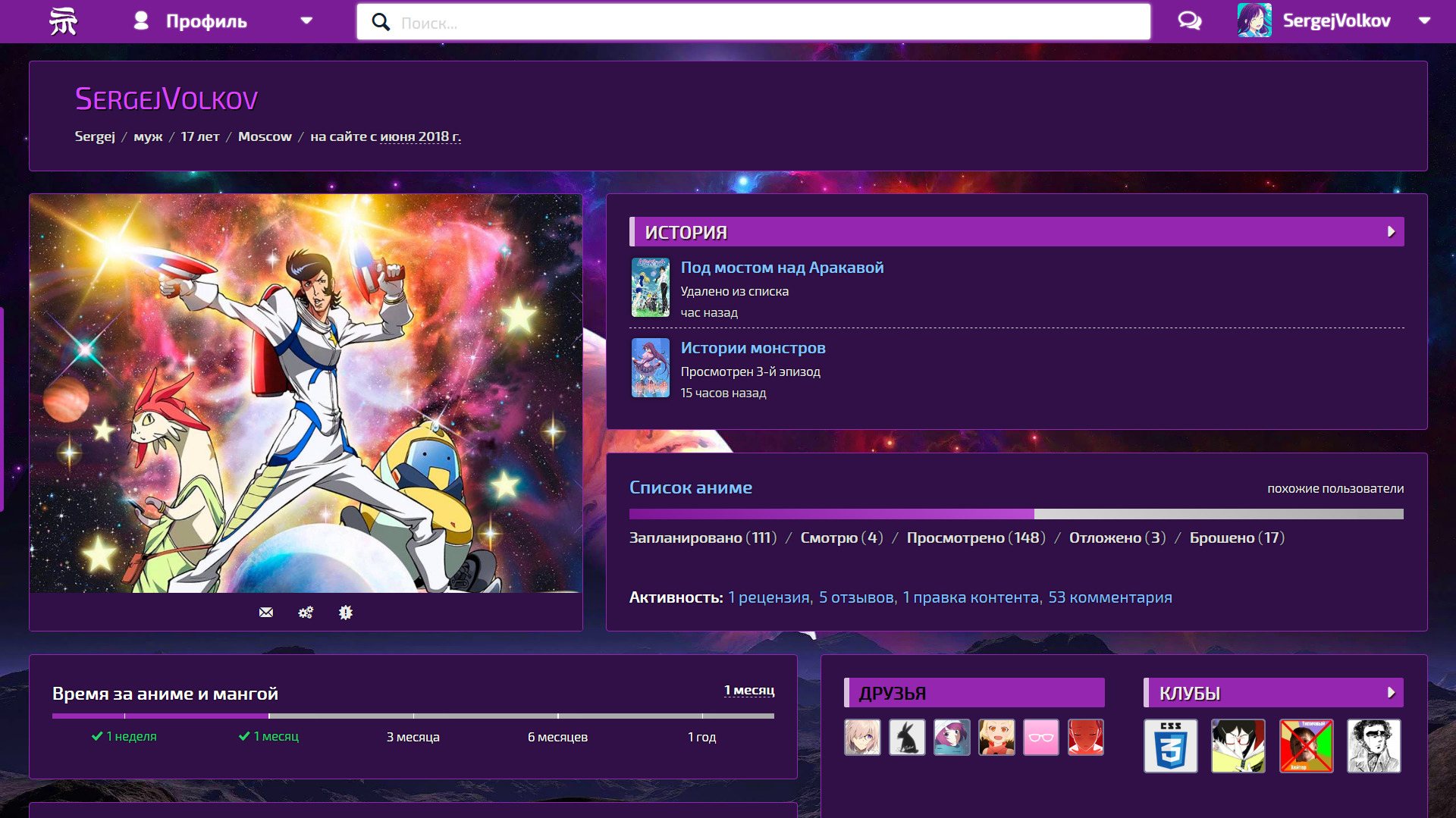Open the profile settings gears icon
Image resolution: width=1456 pixels, height=818 pixels.
tap(306, 613)
